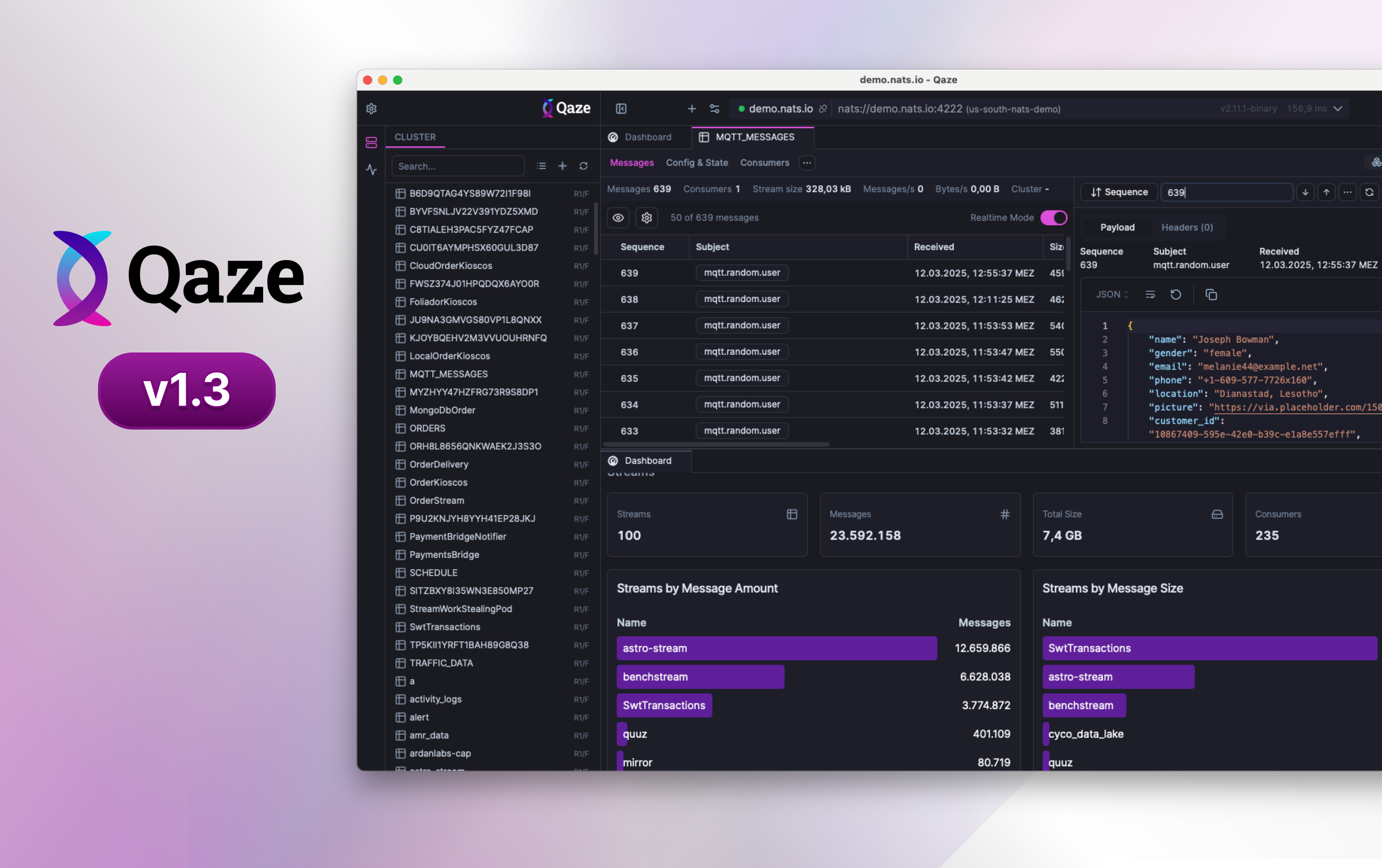Create a new connection with the plus icon

coord(691,108)
